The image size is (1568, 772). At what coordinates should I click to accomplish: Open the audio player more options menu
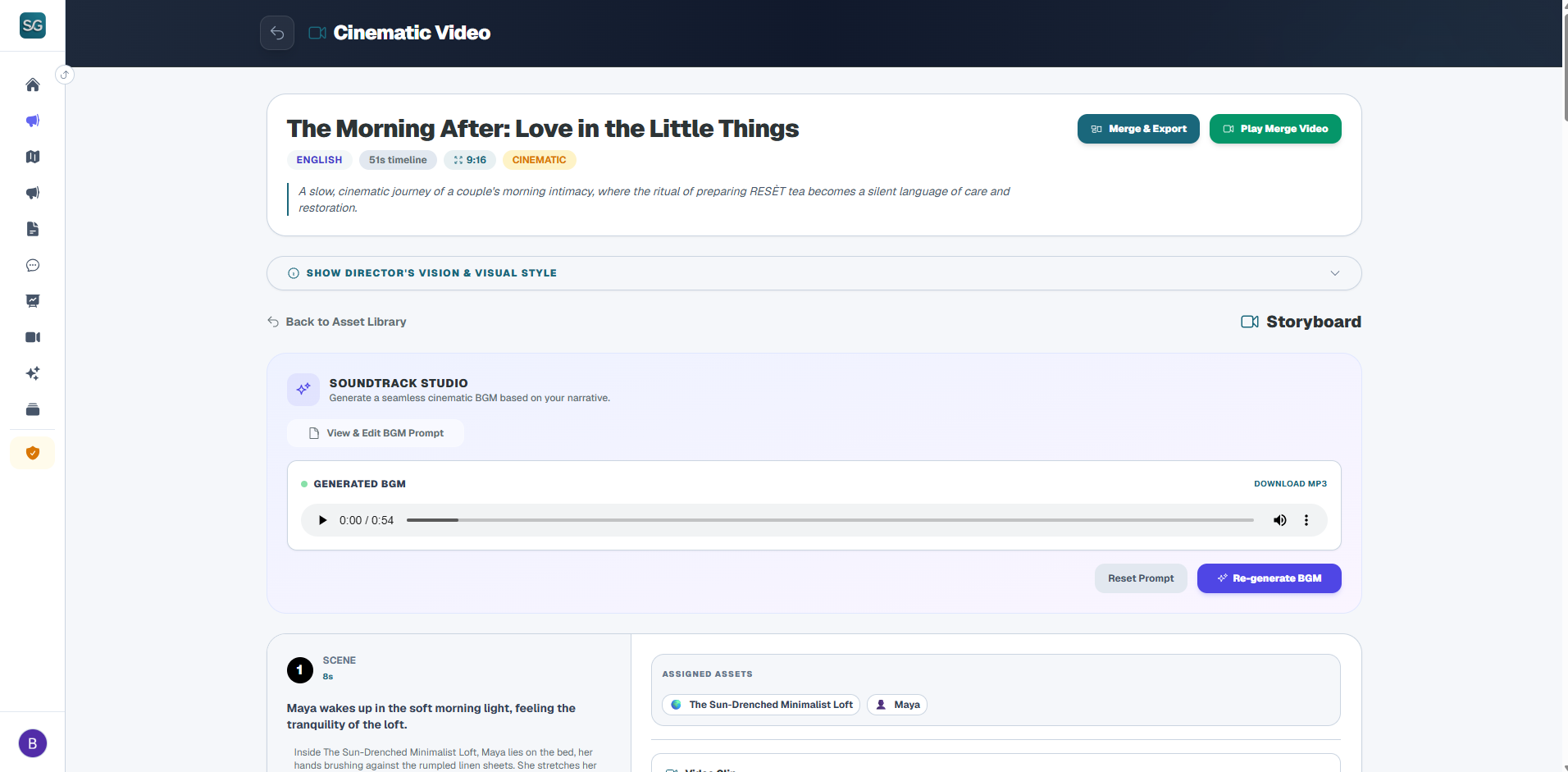[x=1306, y=520]
